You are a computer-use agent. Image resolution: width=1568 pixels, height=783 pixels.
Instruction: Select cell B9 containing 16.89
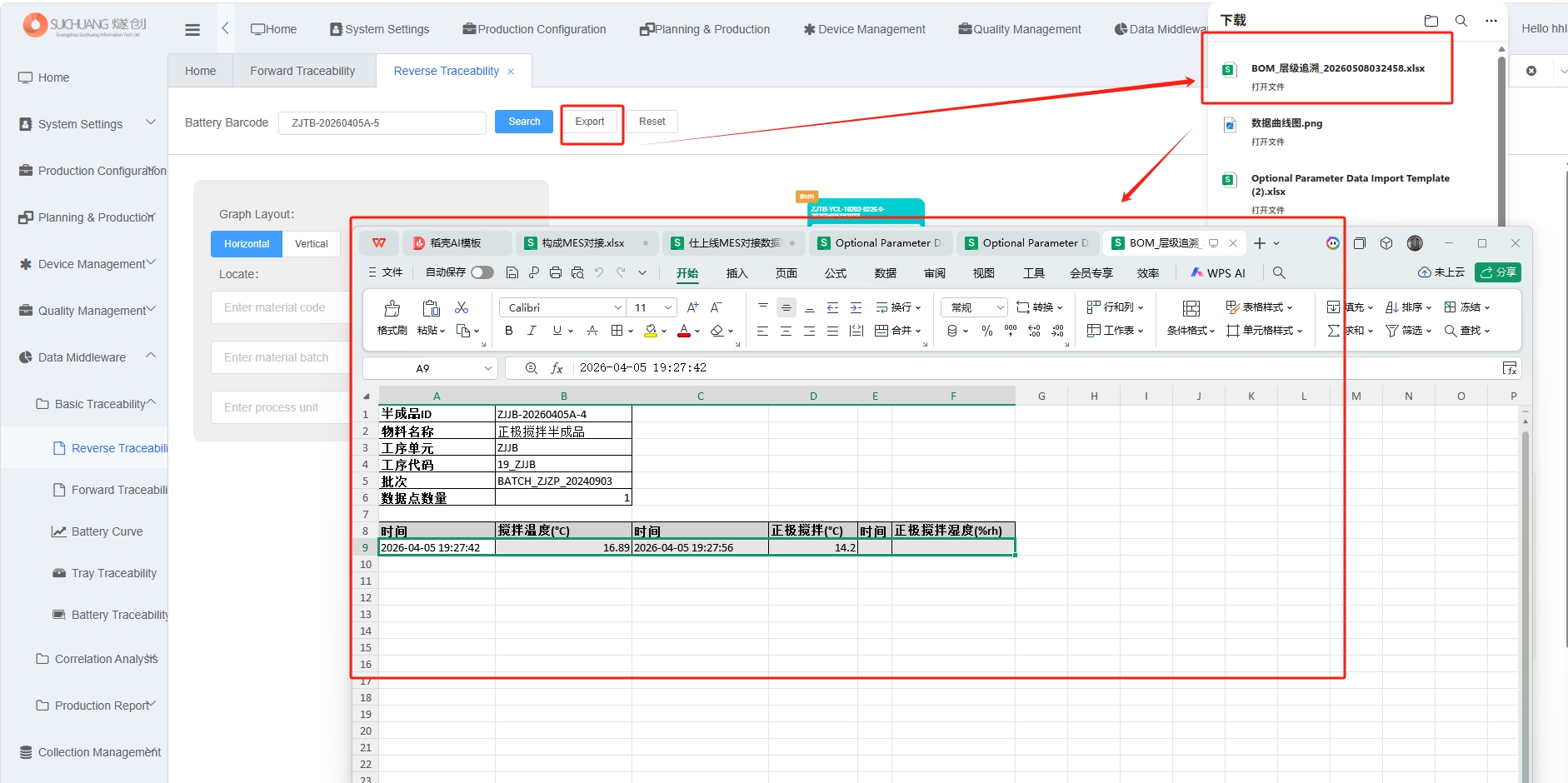tap(563, 547)
